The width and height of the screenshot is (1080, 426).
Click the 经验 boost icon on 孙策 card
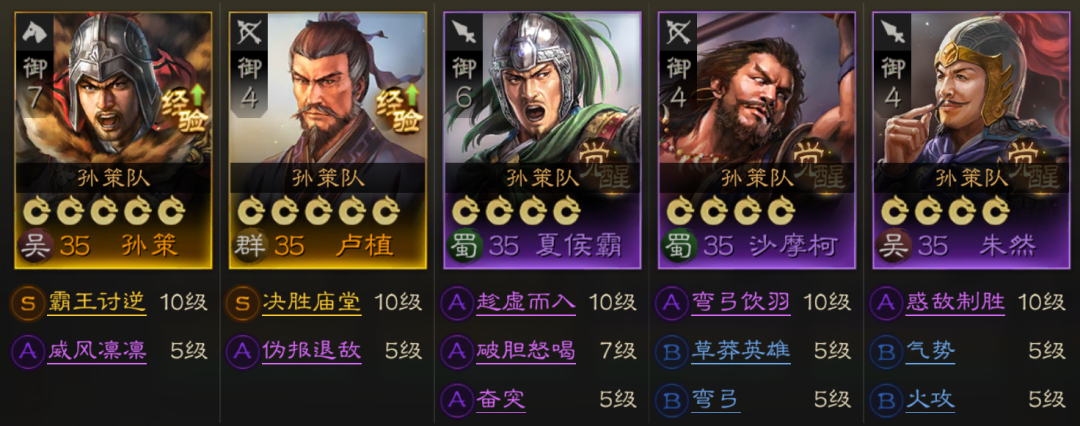click(x=186, y=108)
